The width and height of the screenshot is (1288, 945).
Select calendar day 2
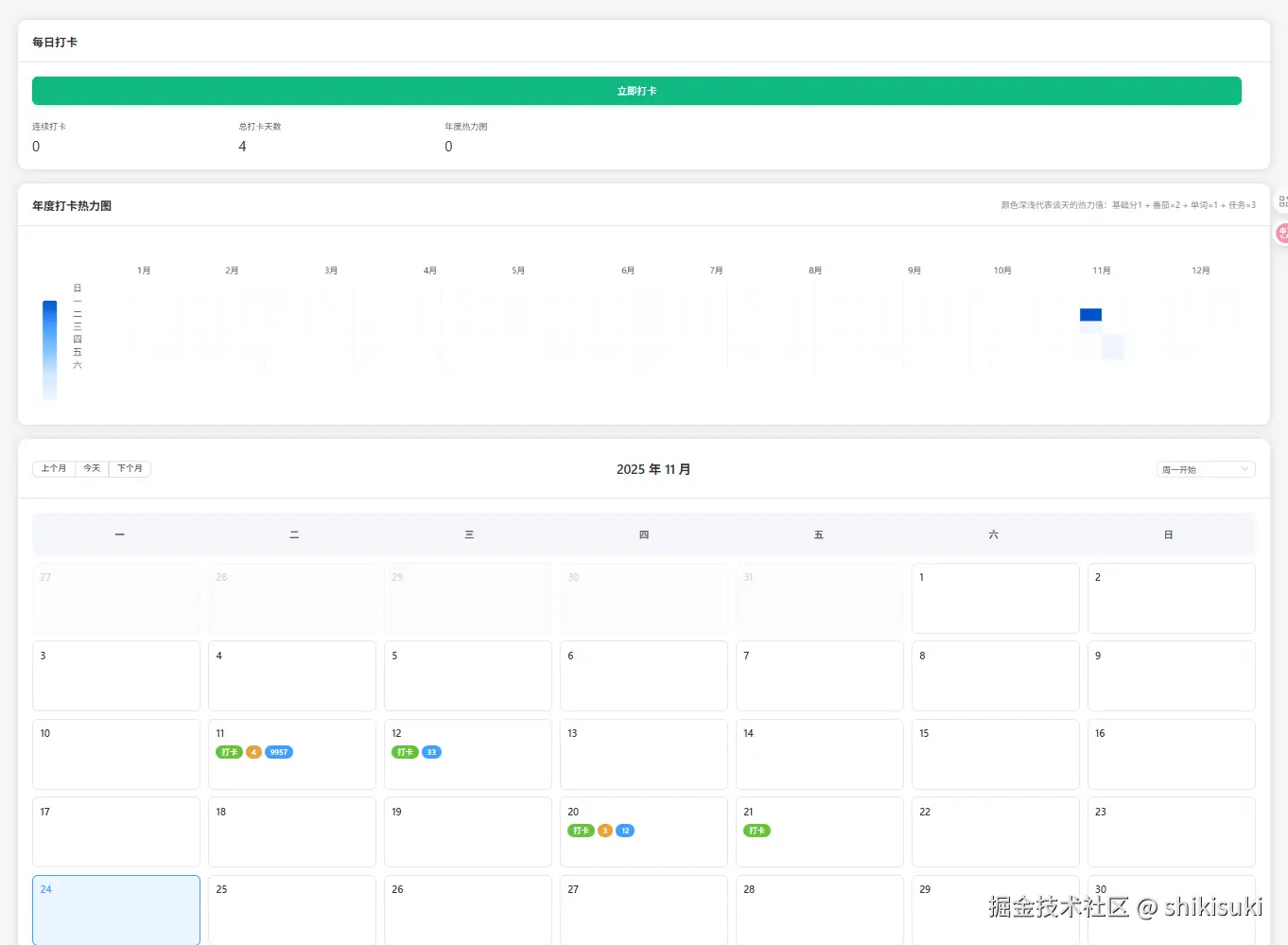[1172, 598]
